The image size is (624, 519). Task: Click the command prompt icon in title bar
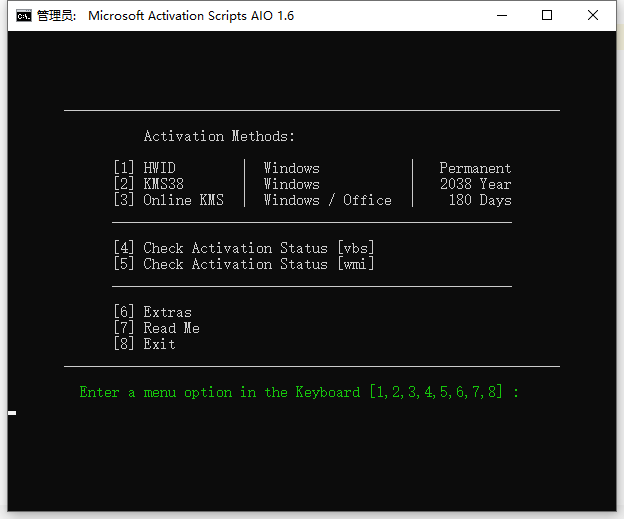(22, 16)
